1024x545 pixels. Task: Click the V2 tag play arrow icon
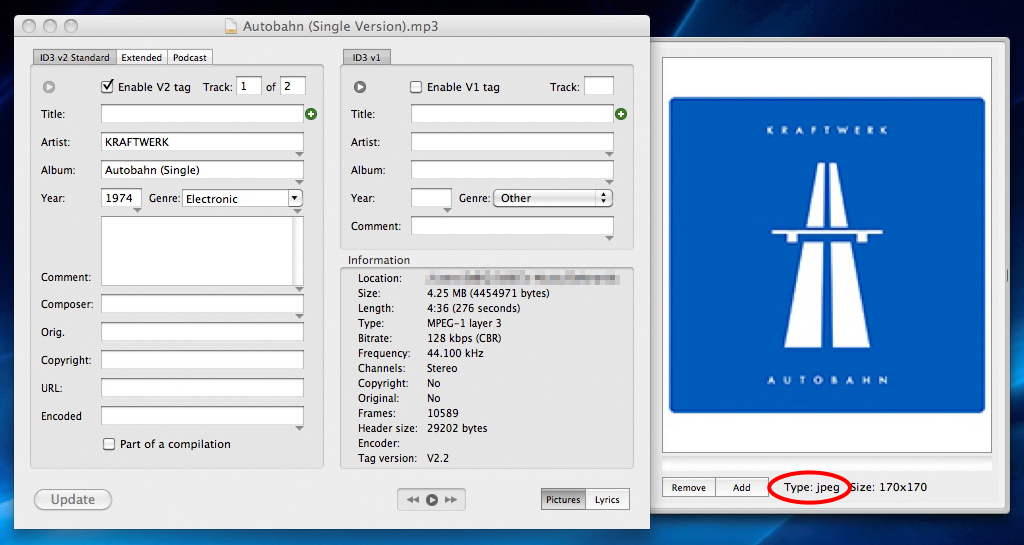(x=49, y=87)
